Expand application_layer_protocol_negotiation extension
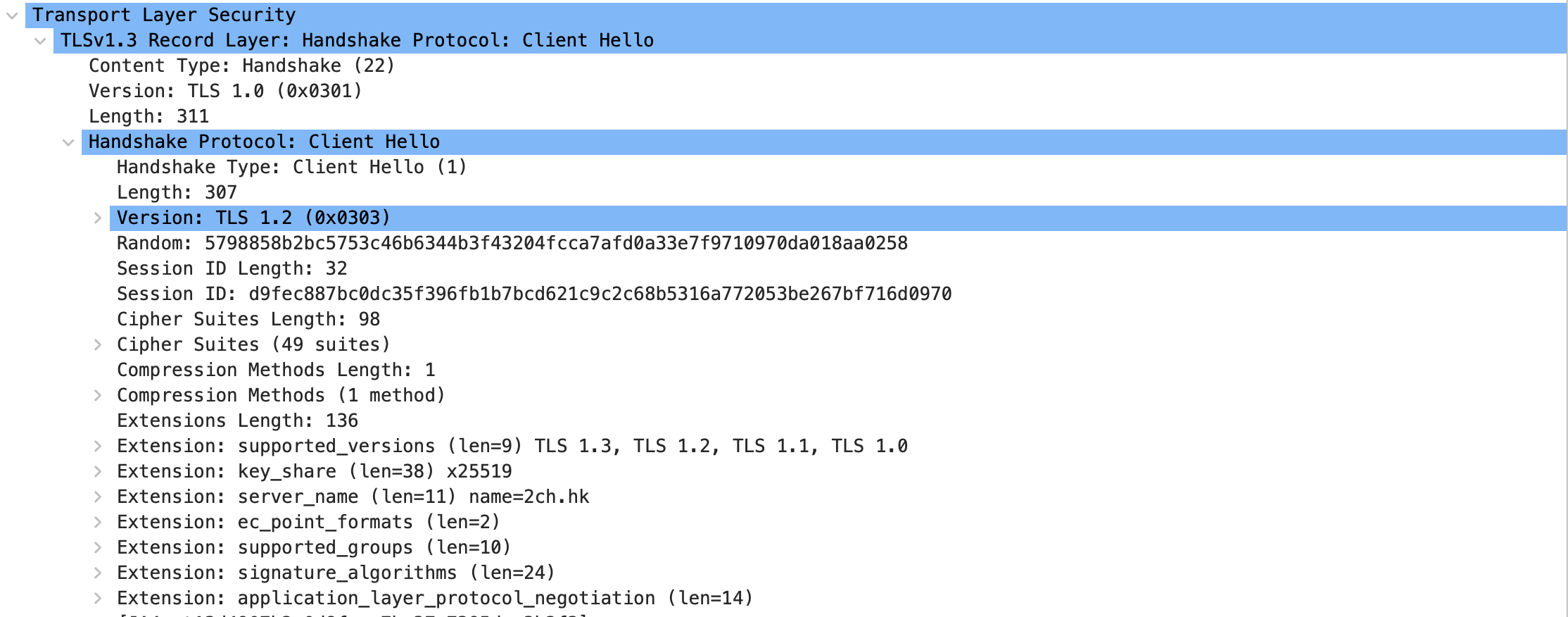Image resolution: width=1568 pixels, height=617 pixels. tap(98, 599)
